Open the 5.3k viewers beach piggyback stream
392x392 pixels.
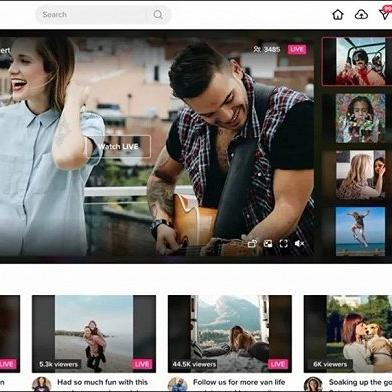(x=94, y=334)
